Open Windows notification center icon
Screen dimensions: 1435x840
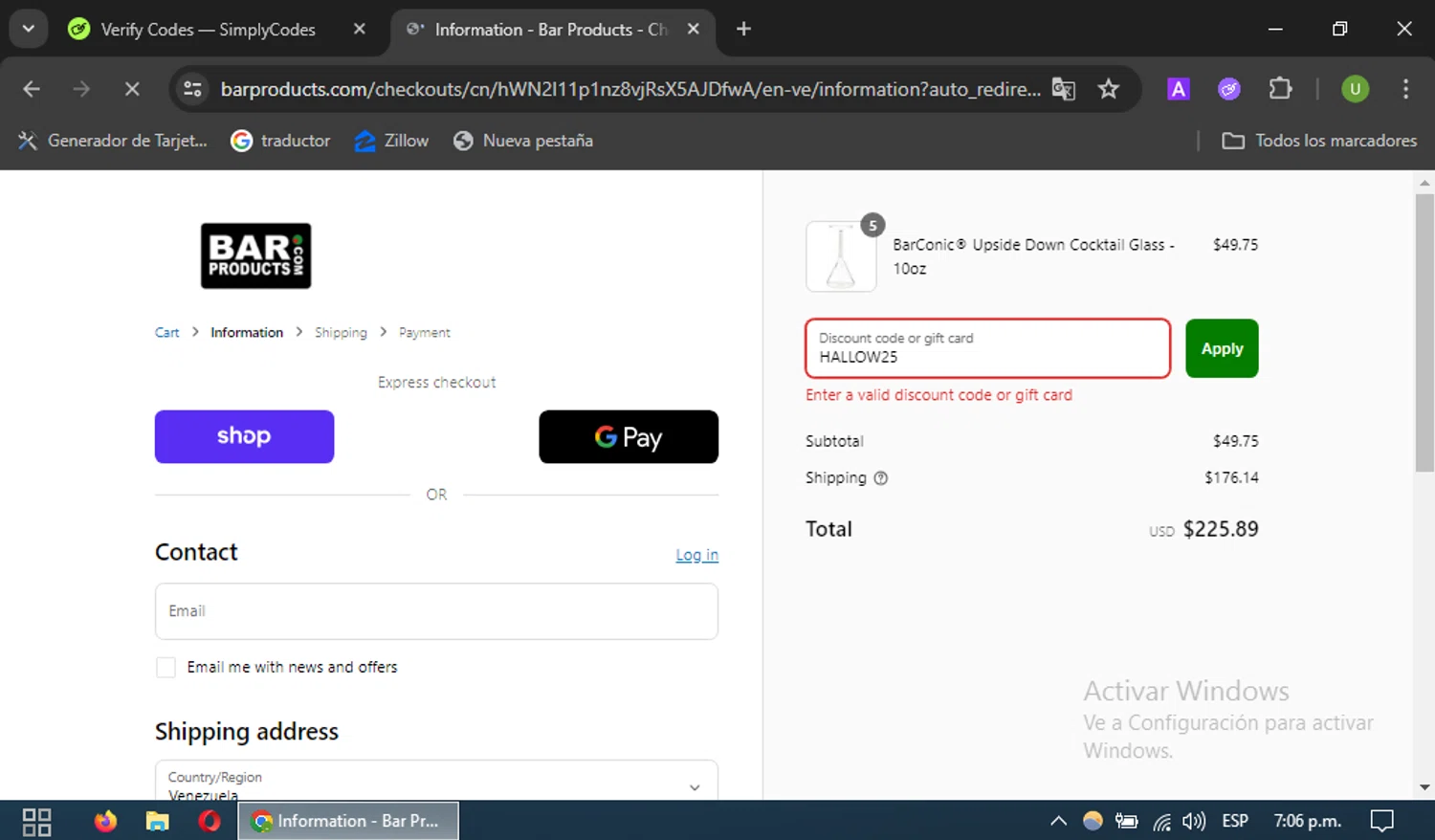click(1381, 821)
